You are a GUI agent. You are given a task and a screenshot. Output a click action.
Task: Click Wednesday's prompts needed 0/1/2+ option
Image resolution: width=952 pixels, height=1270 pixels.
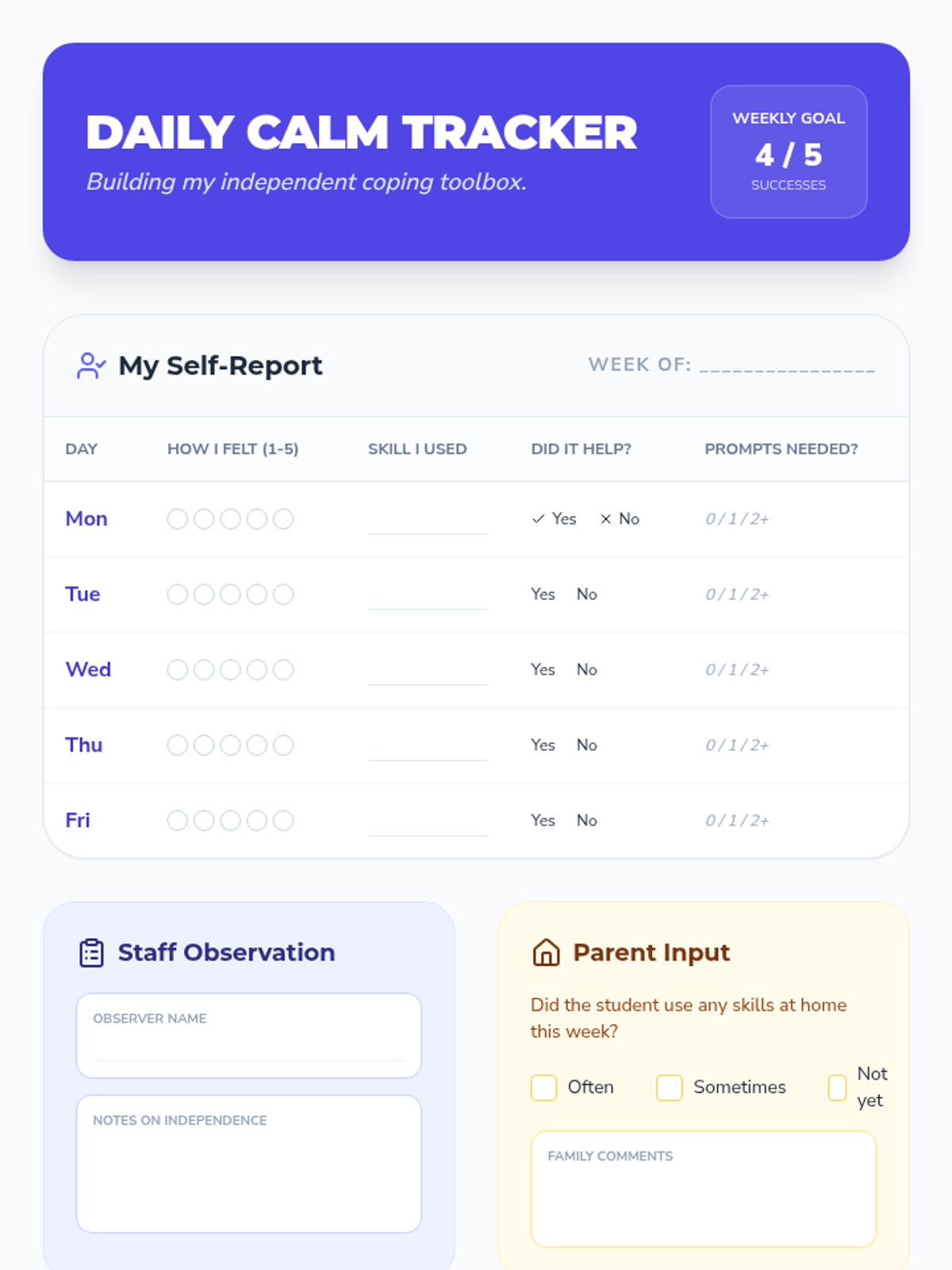coord(738,670)
